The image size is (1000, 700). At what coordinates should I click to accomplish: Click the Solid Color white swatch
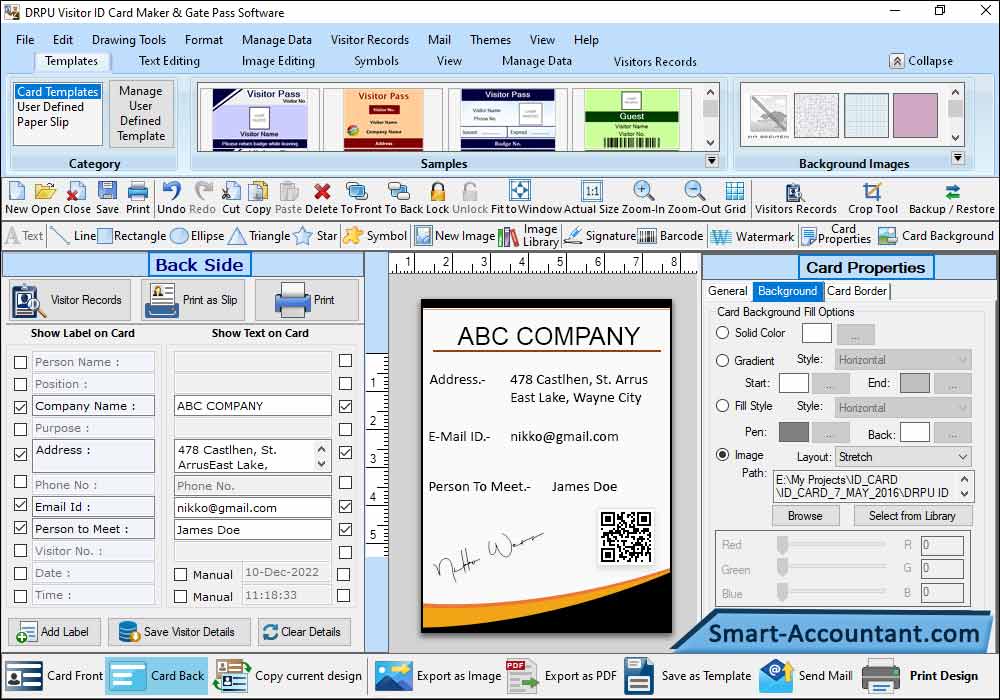(816, 333)
